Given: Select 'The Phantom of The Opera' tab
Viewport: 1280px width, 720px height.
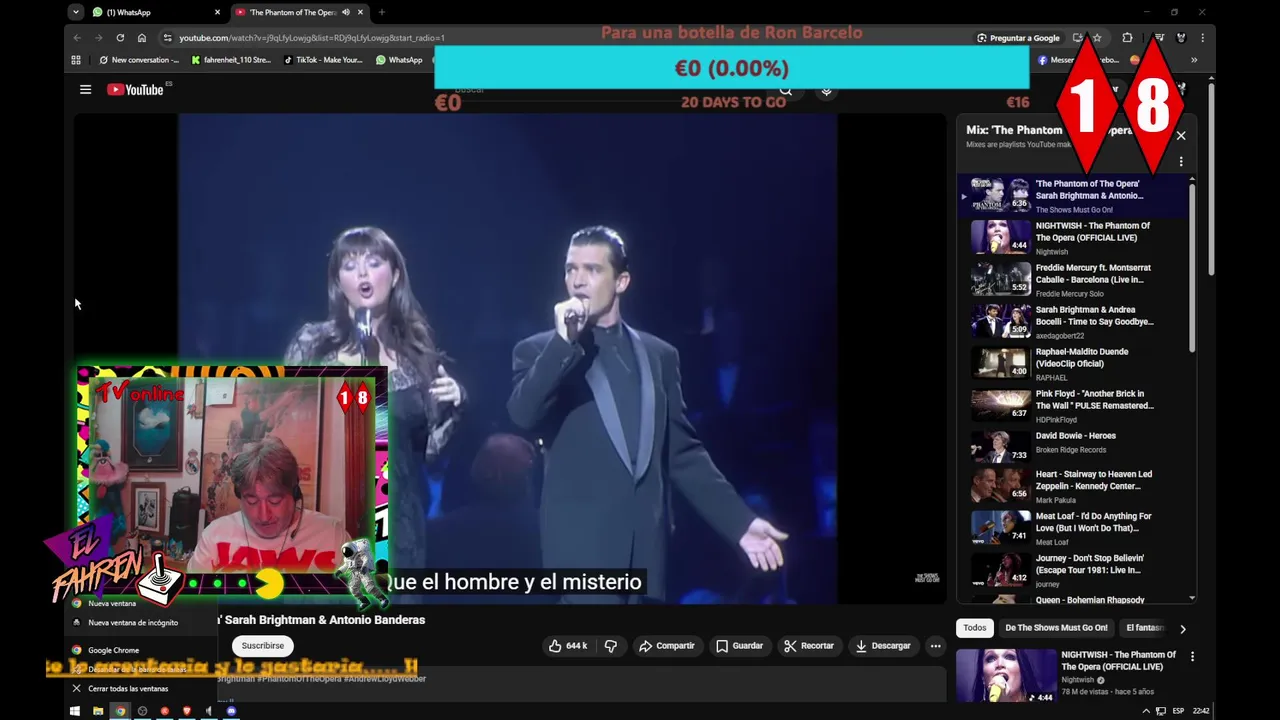Looking at the screenshot, I should 298,12.
